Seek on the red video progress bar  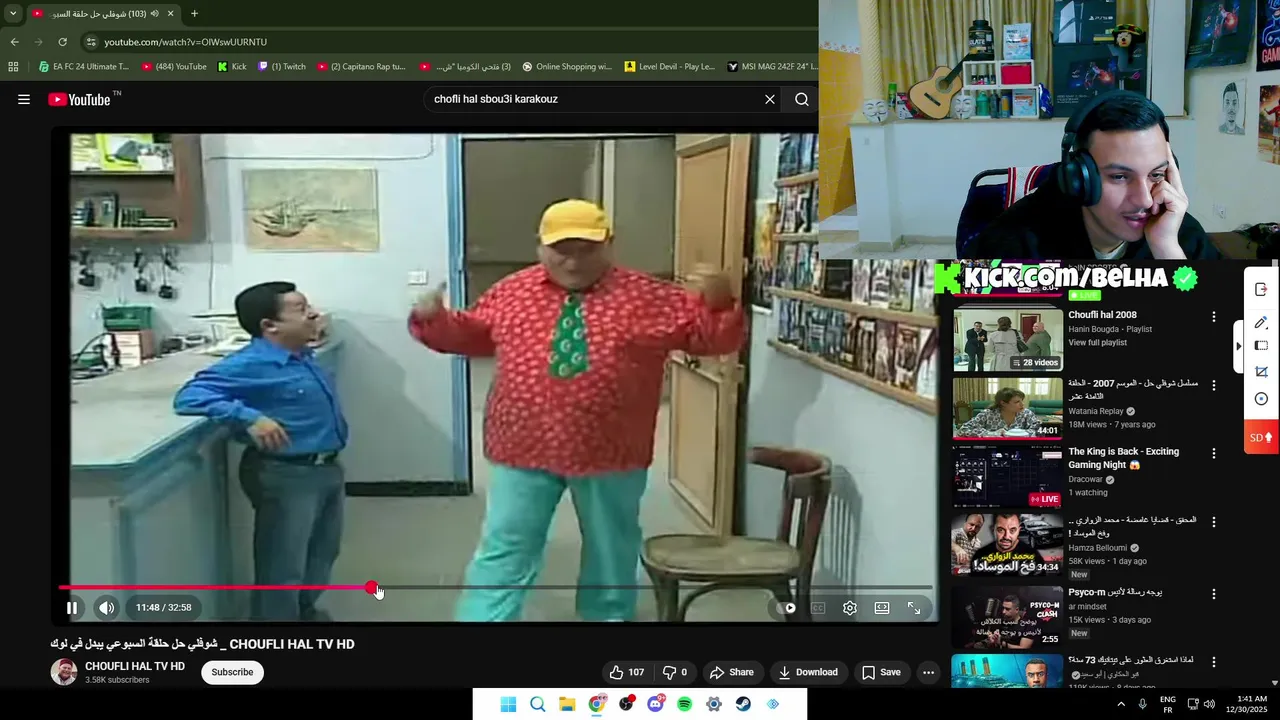(x=495, y=588)
